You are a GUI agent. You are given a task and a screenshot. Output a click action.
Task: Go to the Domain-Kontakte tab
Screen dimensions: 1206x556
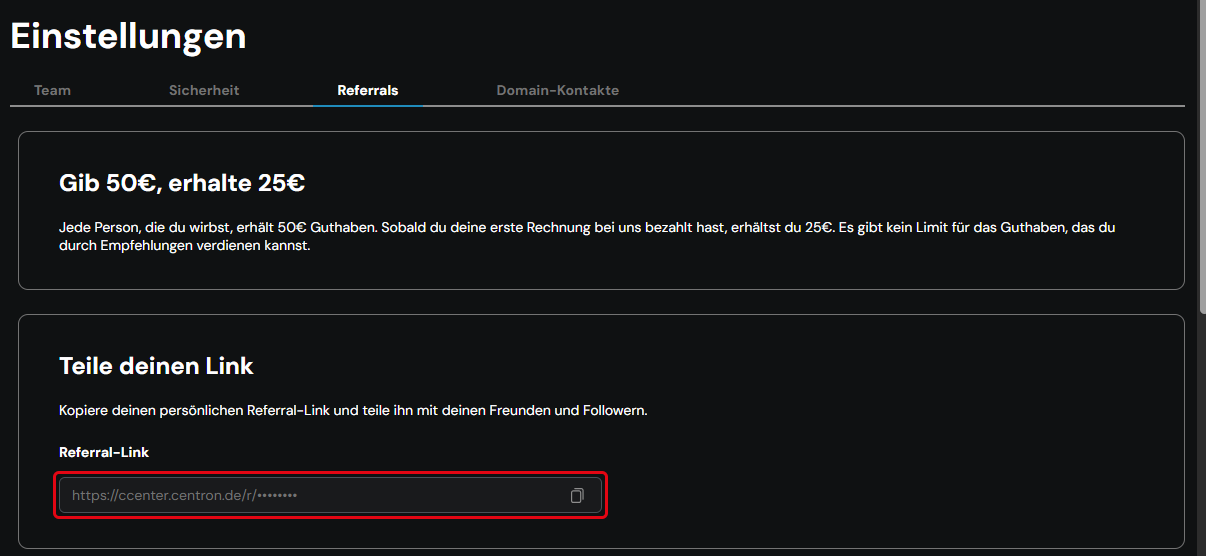558,90
